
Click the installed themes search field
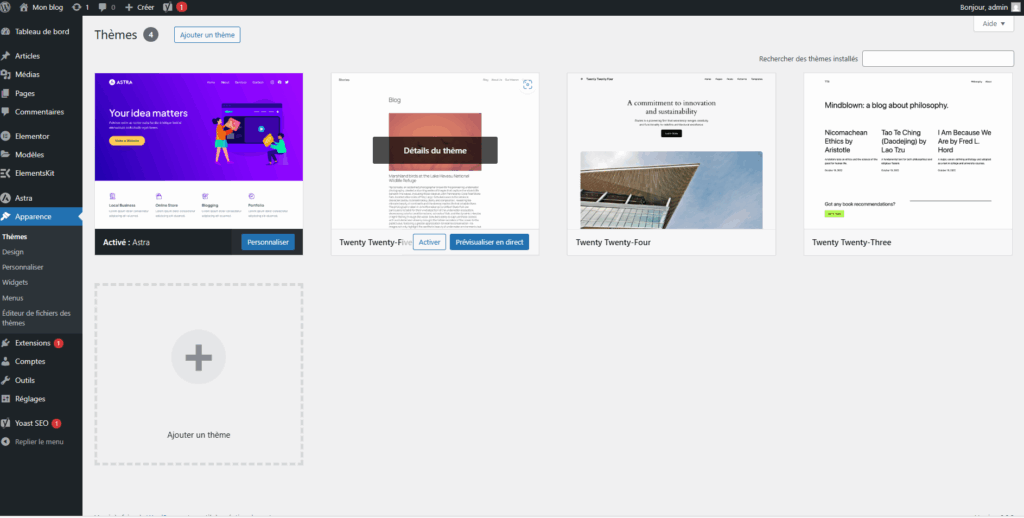[938, 59]
